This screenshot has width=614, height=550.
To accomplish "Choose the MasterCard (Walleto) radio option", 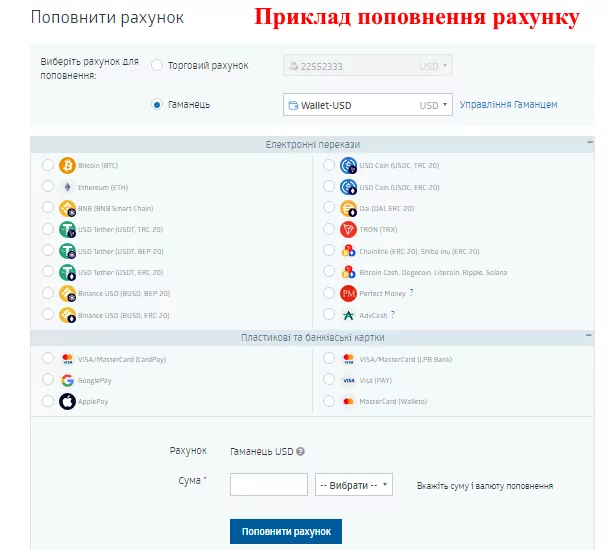I will point(329,401).
